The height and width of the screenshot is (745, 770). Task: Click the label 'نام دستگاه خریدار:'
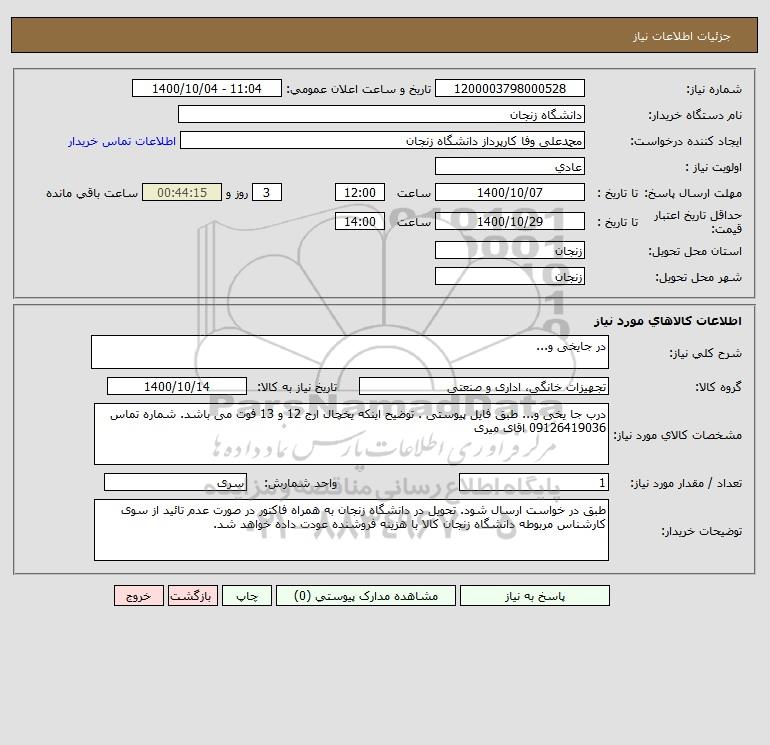click(x=695, y=115)
